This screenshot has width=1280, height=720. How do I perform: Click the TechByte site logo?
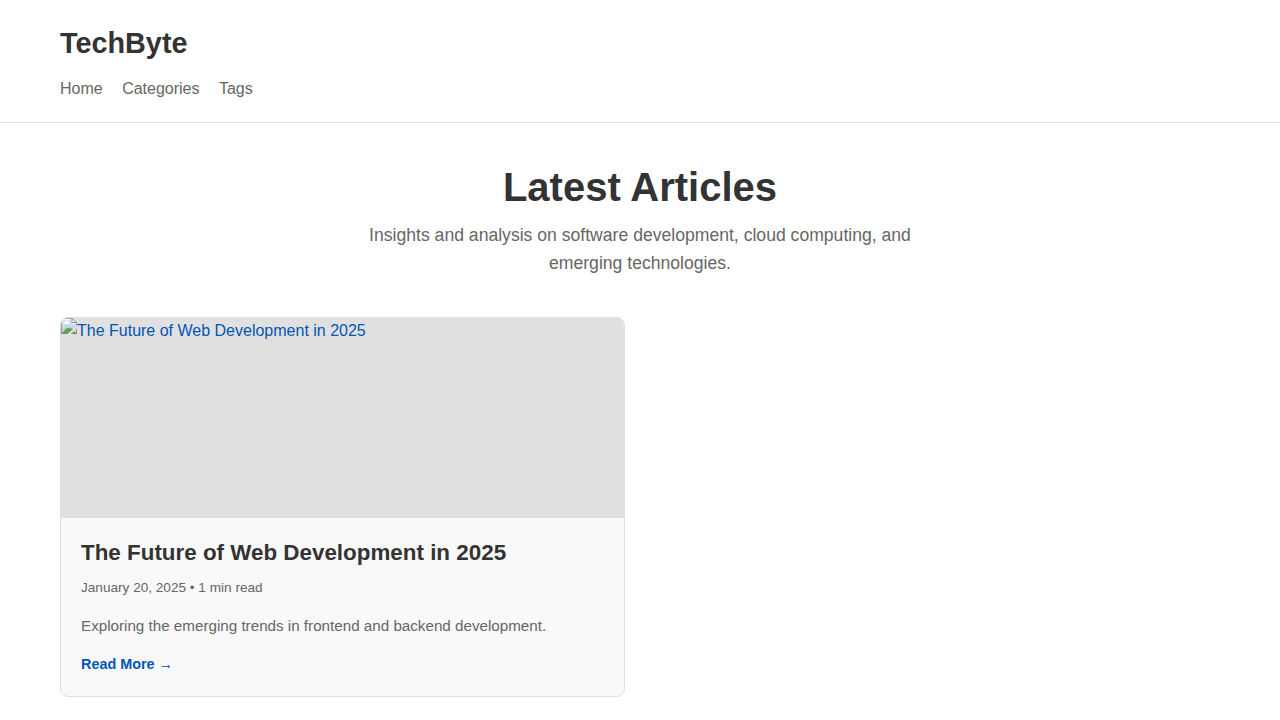click(x=123, y=43)
